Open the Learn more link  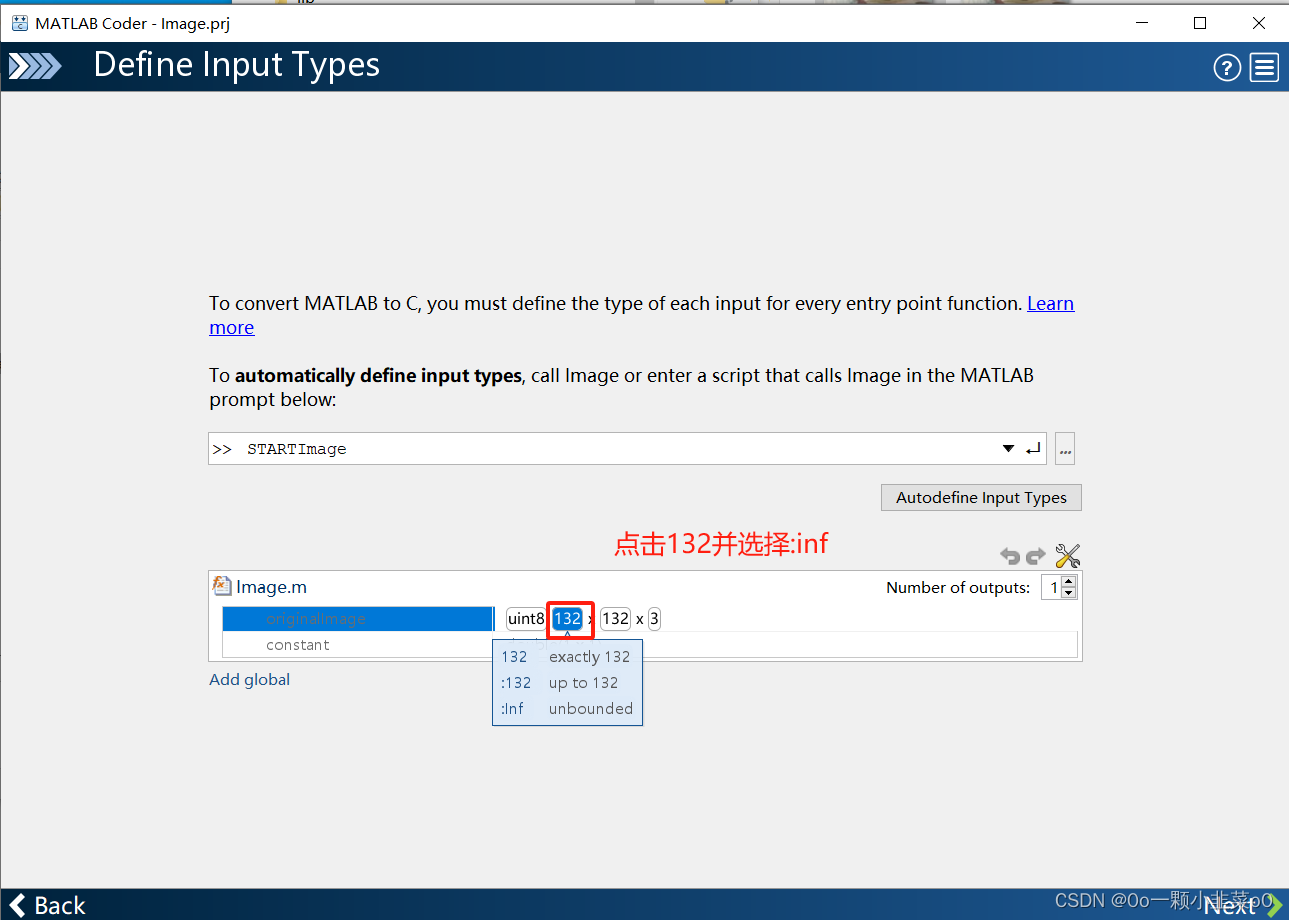click(1050, 303)
